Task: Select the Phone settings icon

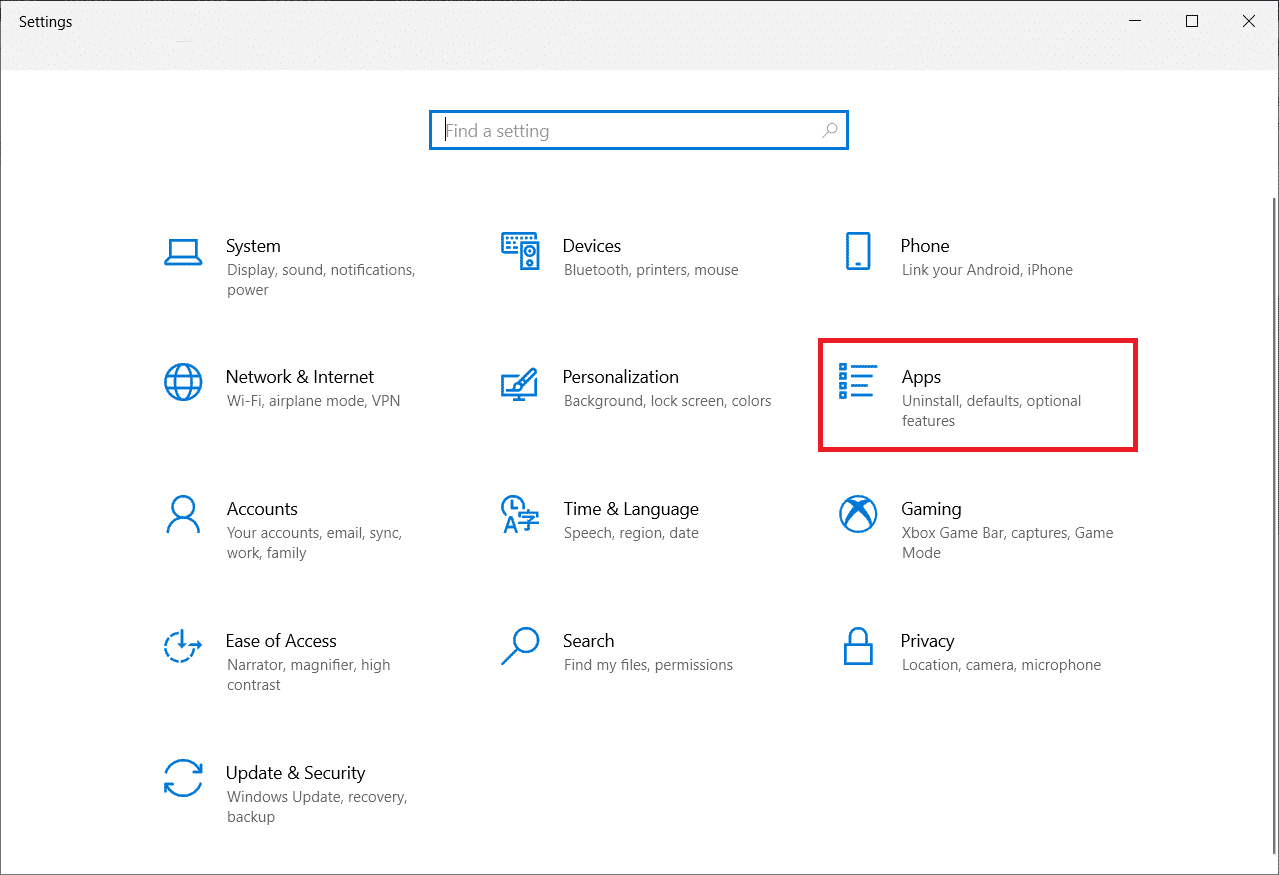Action: tap(857, 253)
